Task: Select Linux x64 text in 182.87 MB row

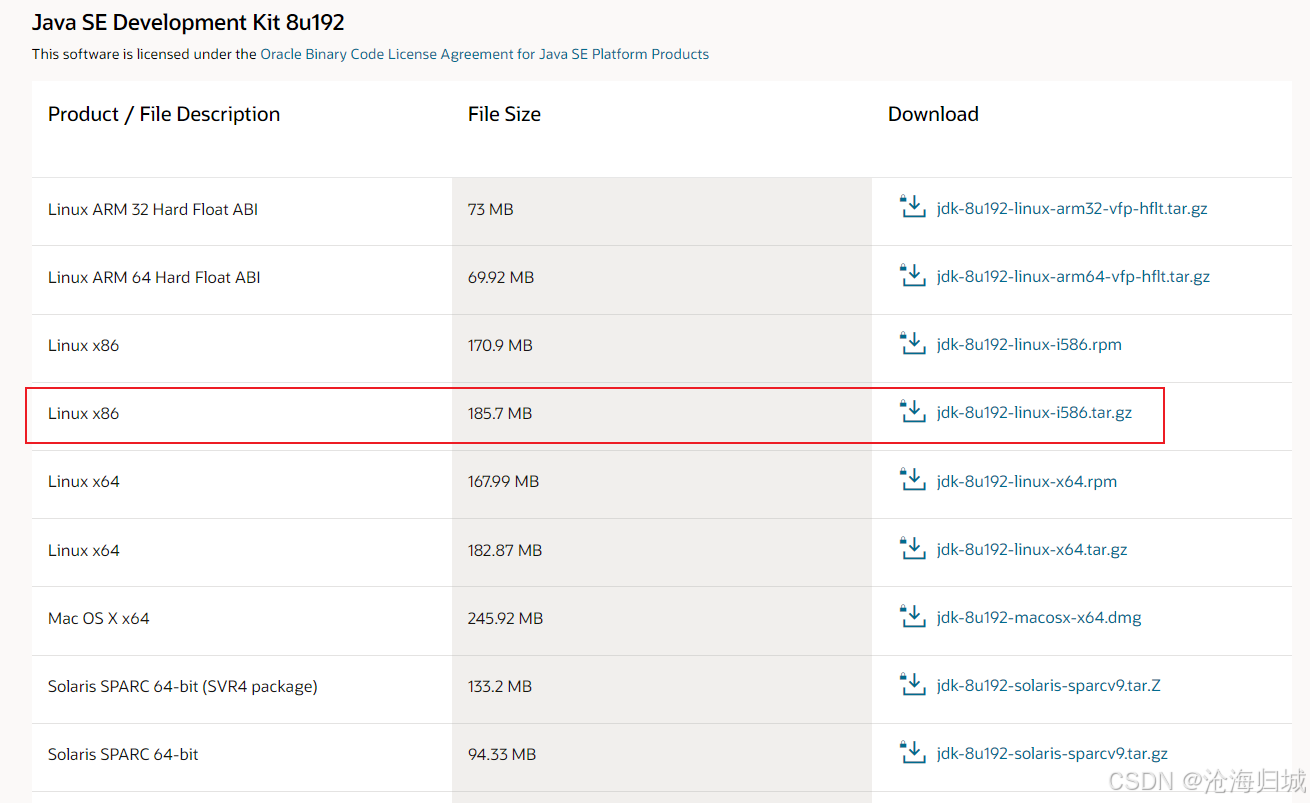Action: pos(84,550)
